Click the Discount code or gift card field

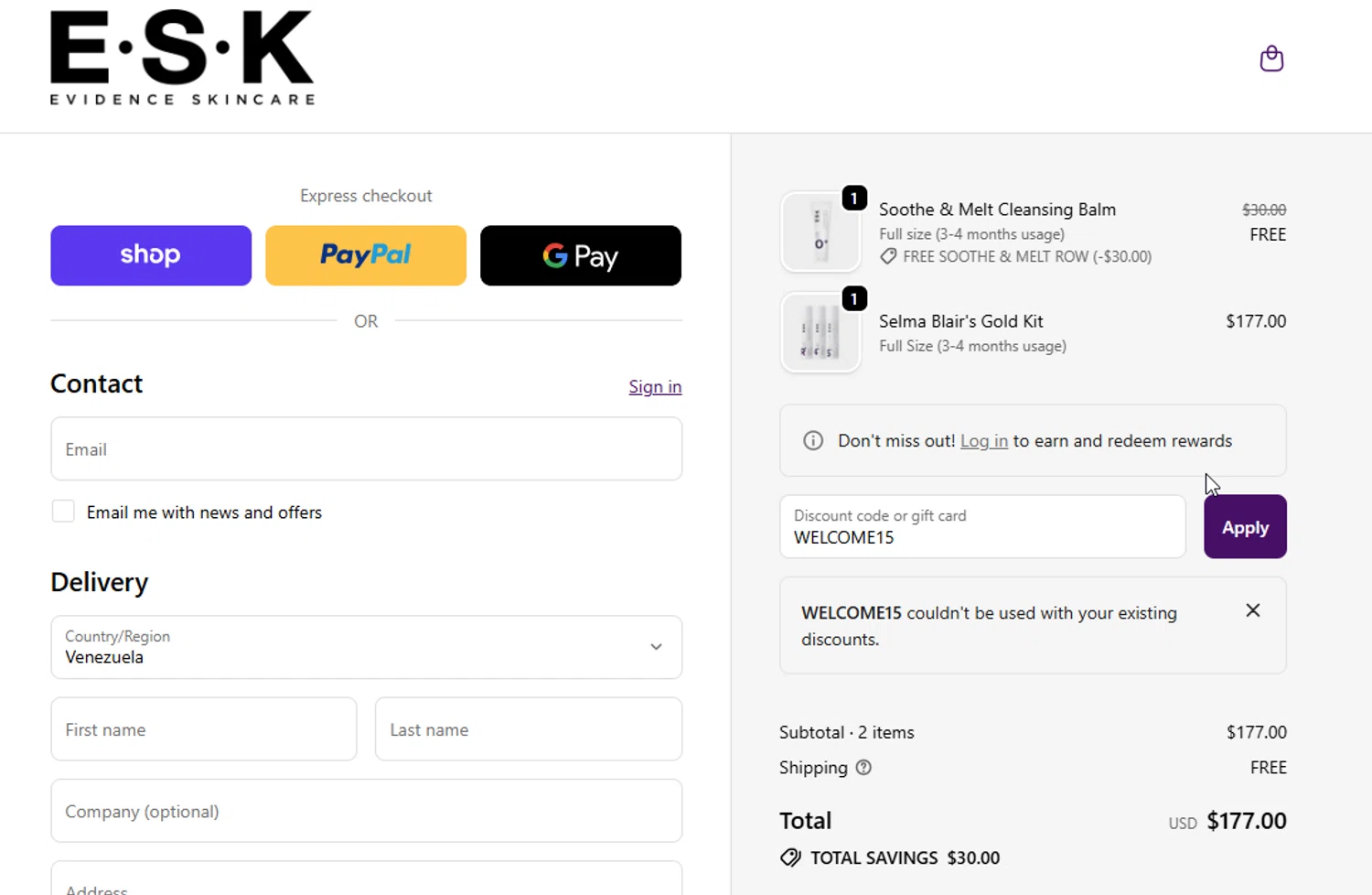tap(982, 527)
